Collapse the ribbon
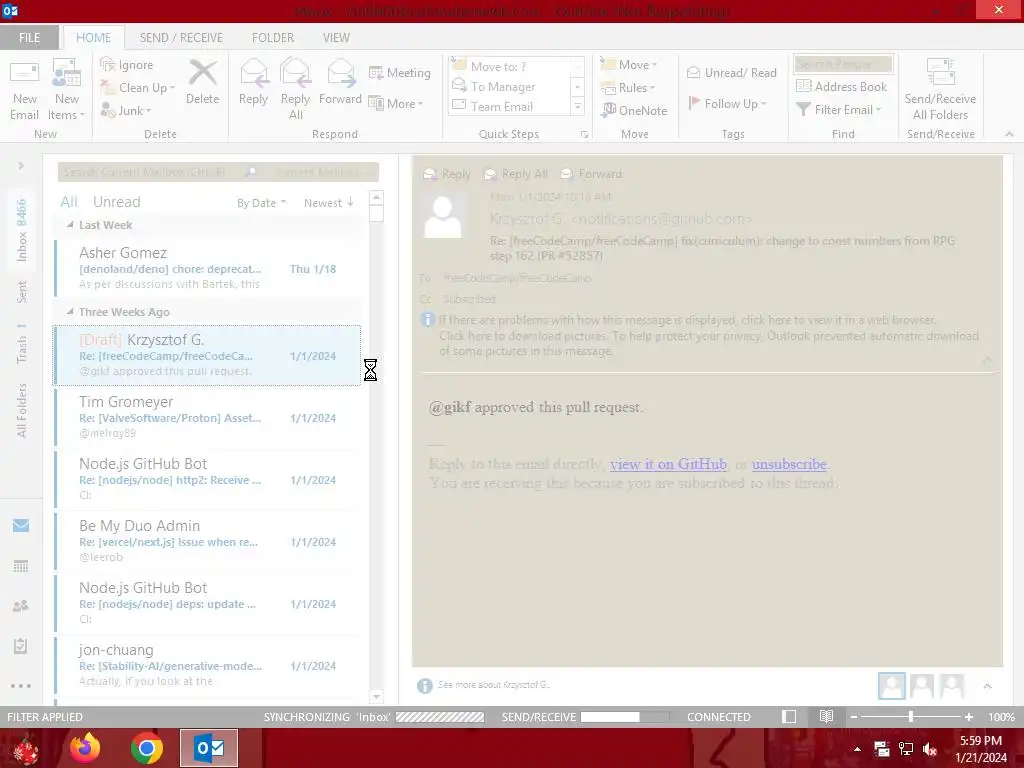Image resolution: width=1024 pixels, height=768 pixels. pyautogui.click(x=1009, y=134)
